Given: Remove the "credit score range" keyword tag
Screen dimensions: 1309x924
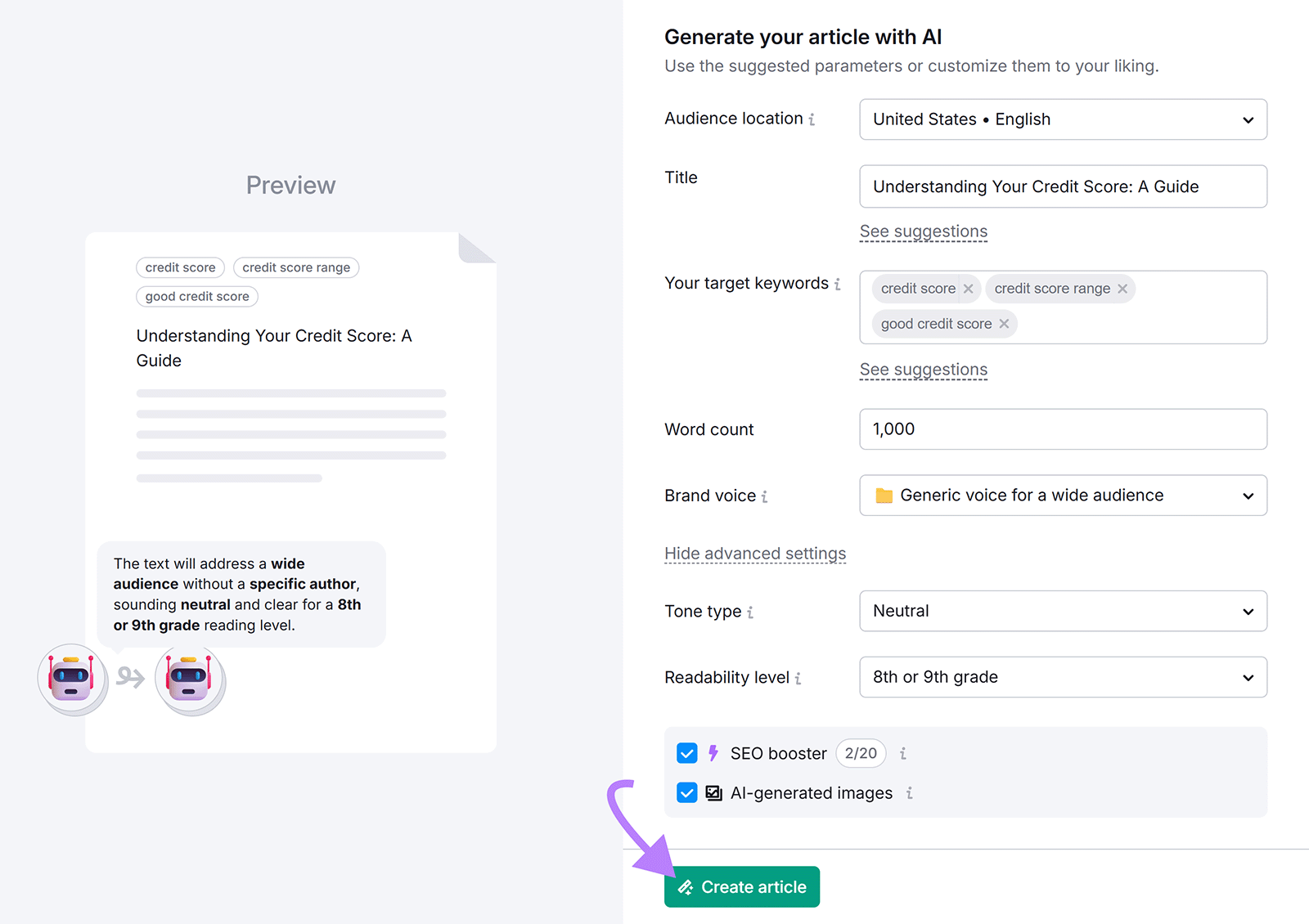Looking at the screenshot, I should [x=1123, y=289].
